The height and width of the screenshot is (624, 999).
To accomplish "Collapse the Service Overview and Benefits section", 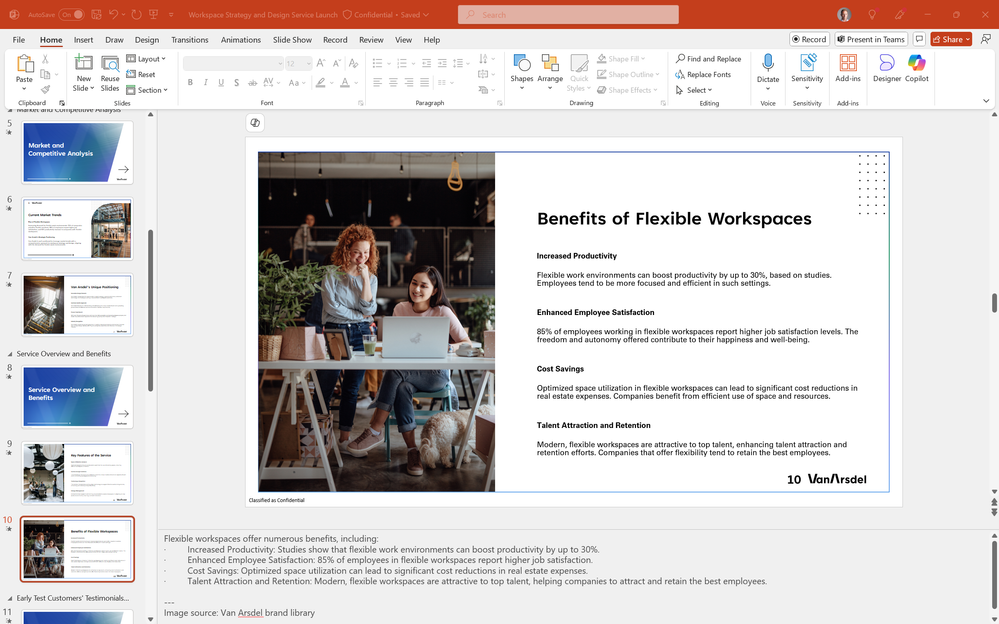I will [x=10, y=354].
